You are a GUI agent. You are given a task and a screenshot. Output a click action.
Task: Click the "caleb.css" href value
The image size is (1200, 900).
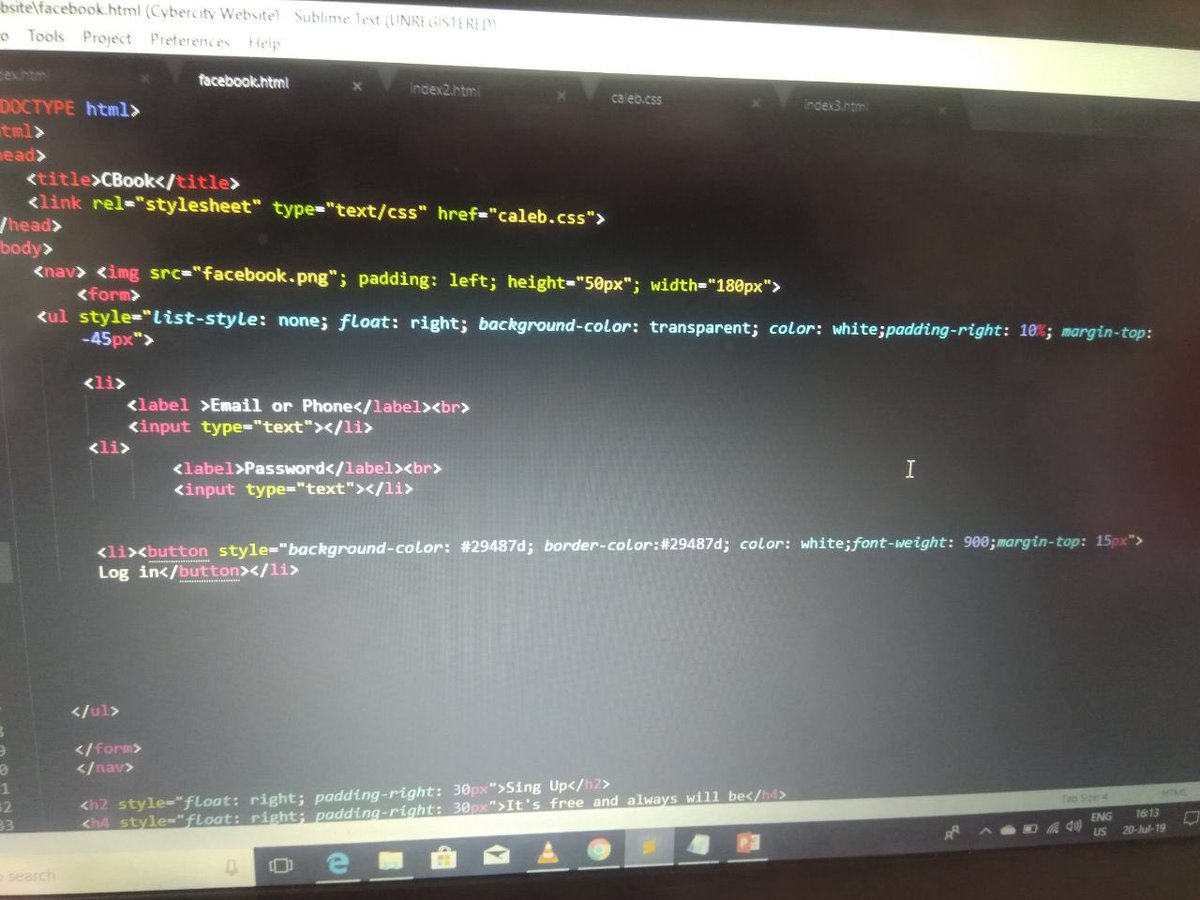[541, 216]
